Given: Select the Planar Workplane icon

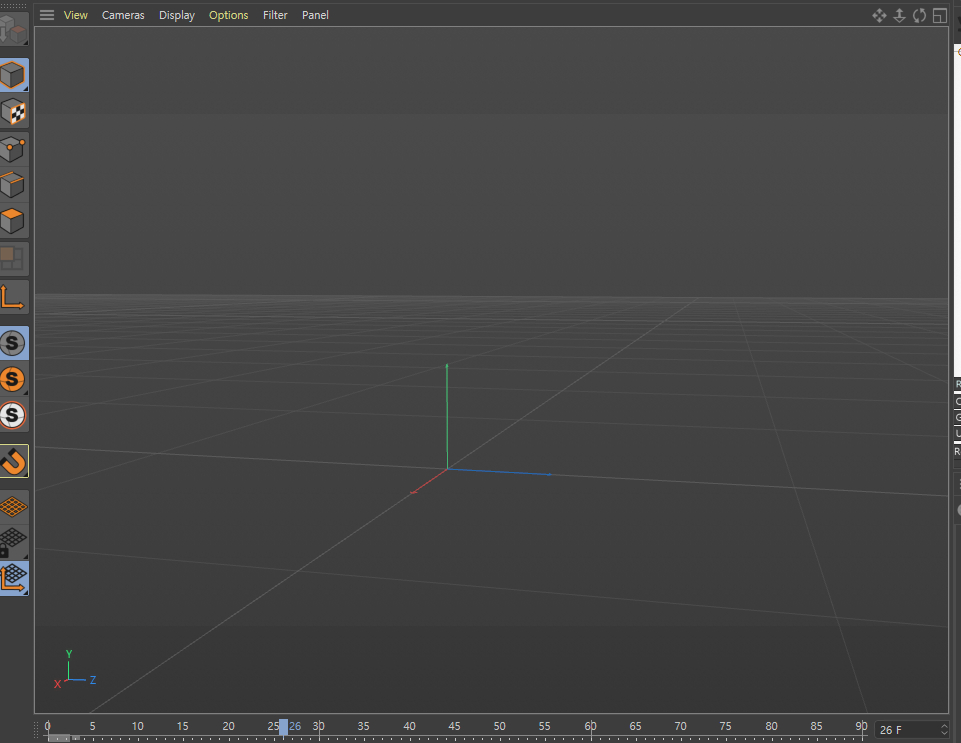Looking at the screenshot, I should [13, 578].
